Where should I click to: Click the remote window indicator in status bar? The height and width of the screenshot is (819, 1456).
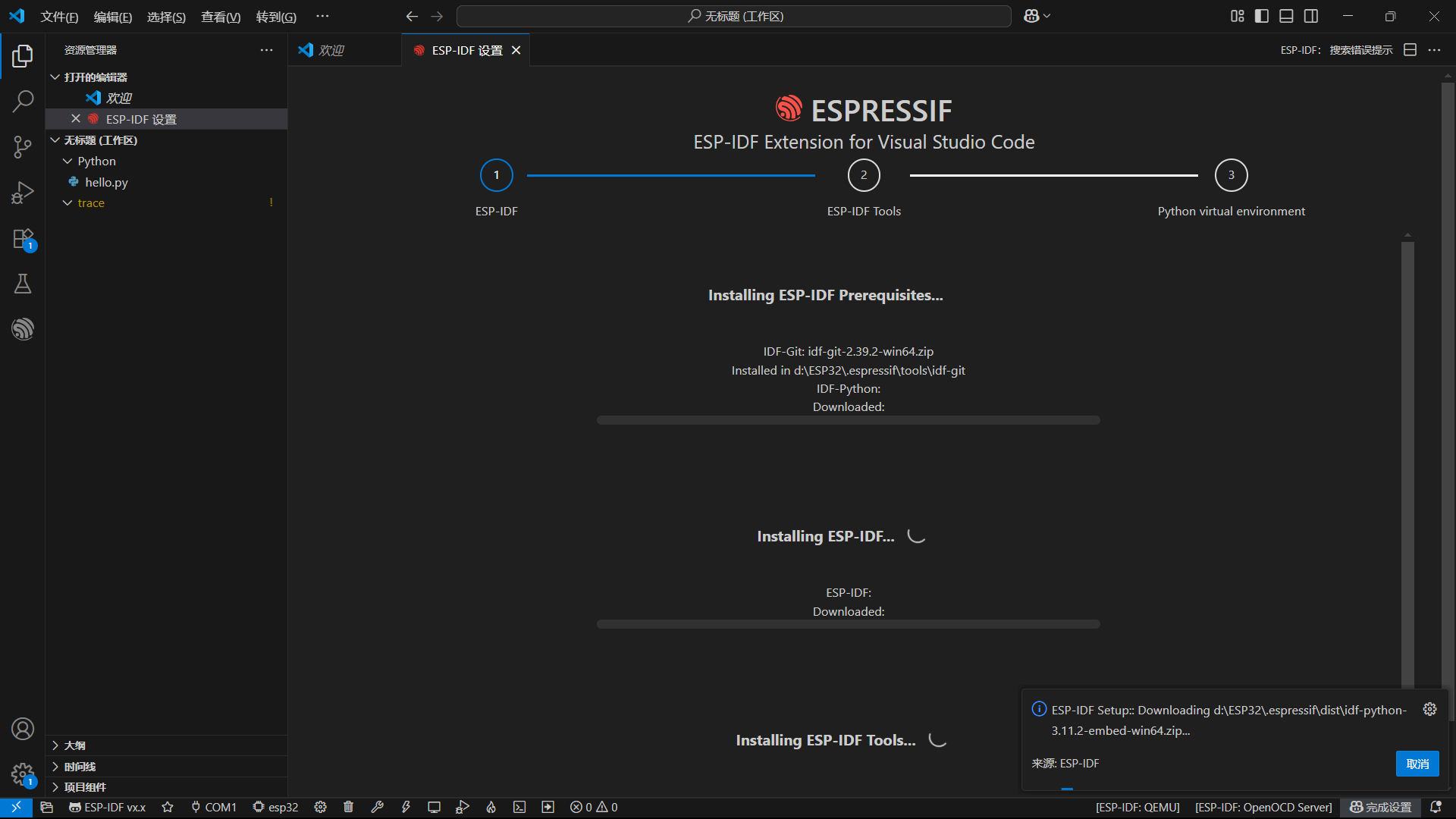coord(16,808)
